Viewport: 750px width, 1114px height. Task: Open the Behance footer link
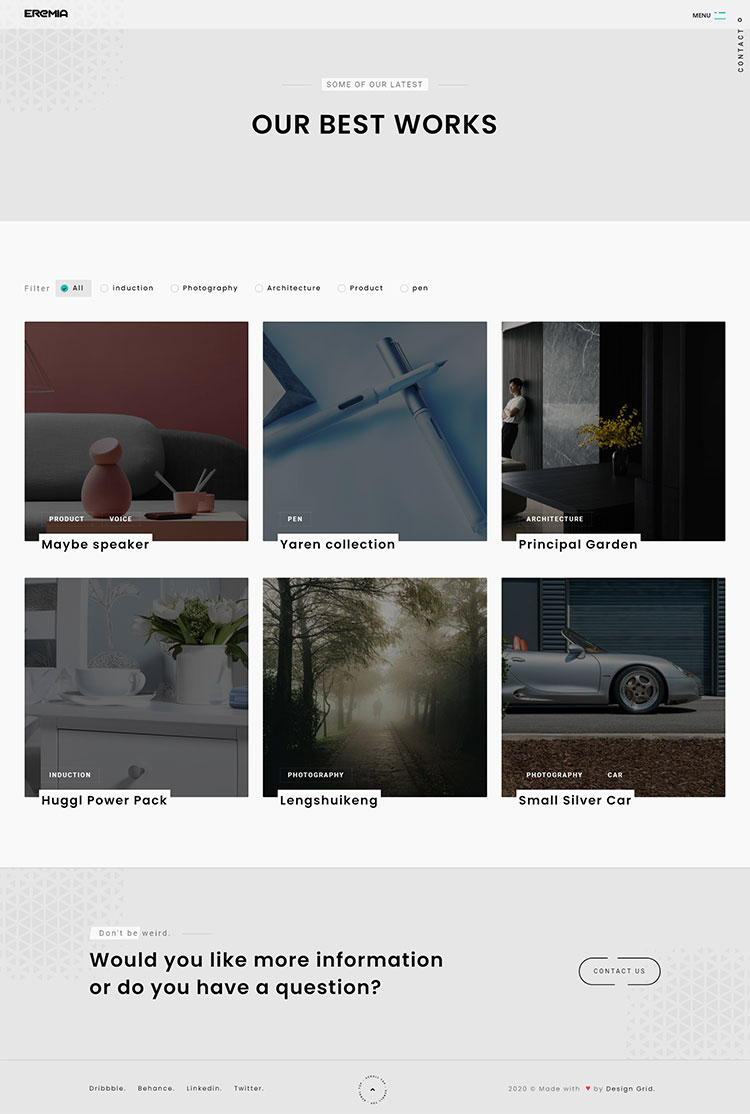[x=156, y=1088]
